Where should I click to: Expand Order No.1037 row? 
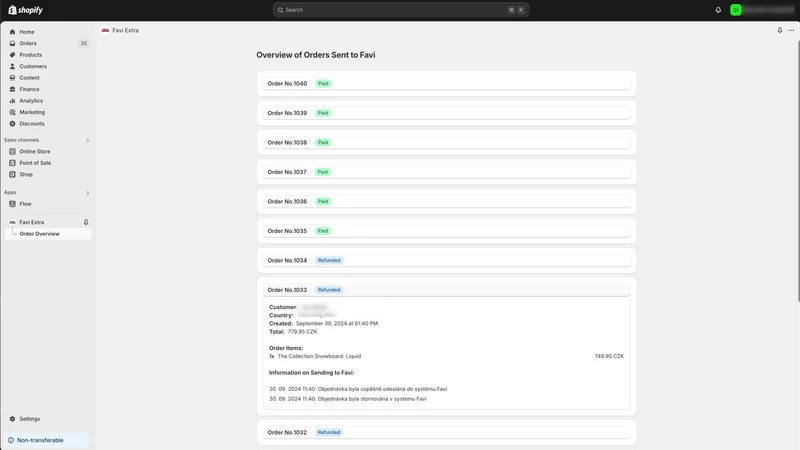(446, 172)
